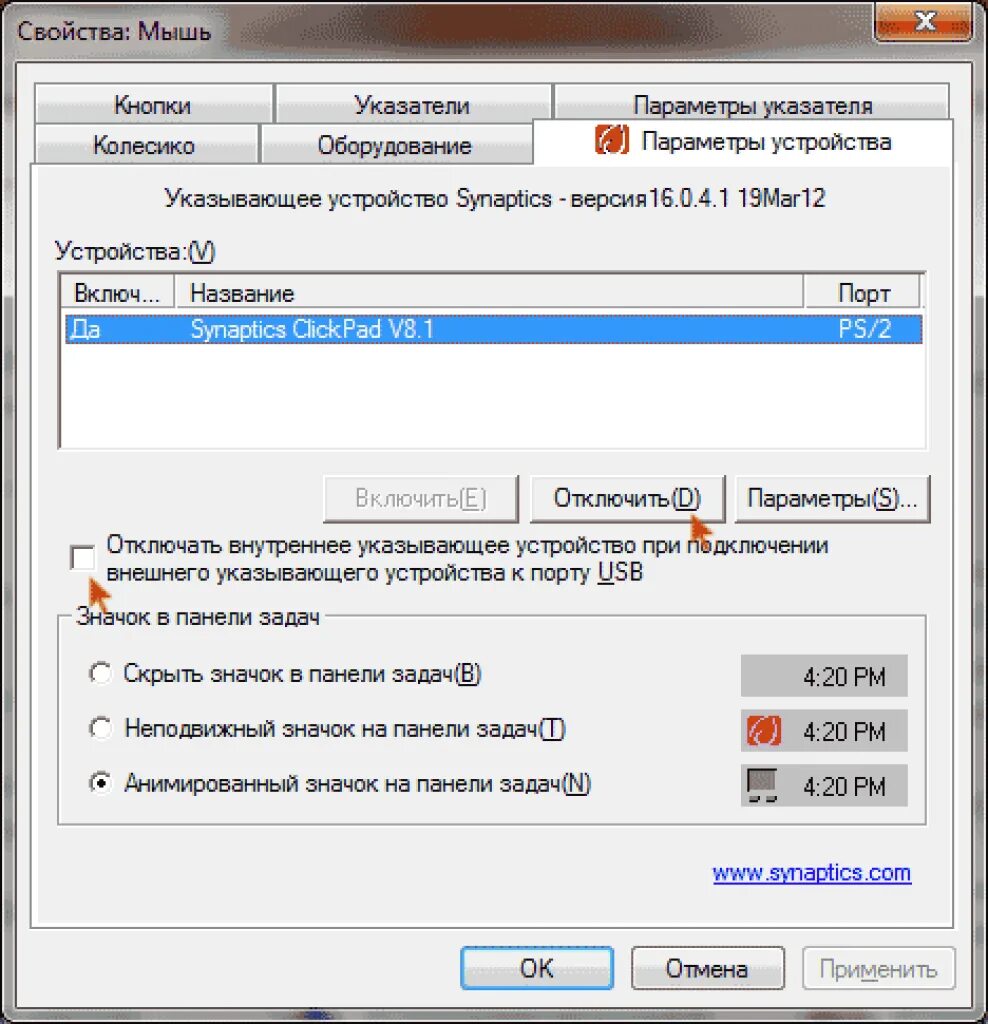The width and height of the screenshot is (988, 1024).
Task: Select Неподвижный значок на панели задач option
Action: tap(101, 728)
